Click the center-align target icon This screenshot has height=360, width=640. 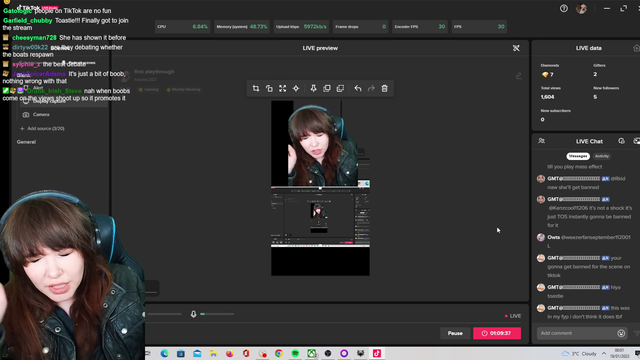click(x=296, y=89)
